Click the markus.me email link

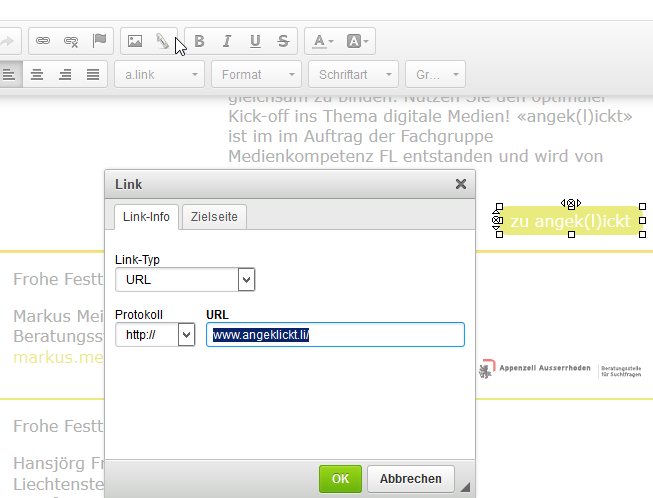coord(58,357)
